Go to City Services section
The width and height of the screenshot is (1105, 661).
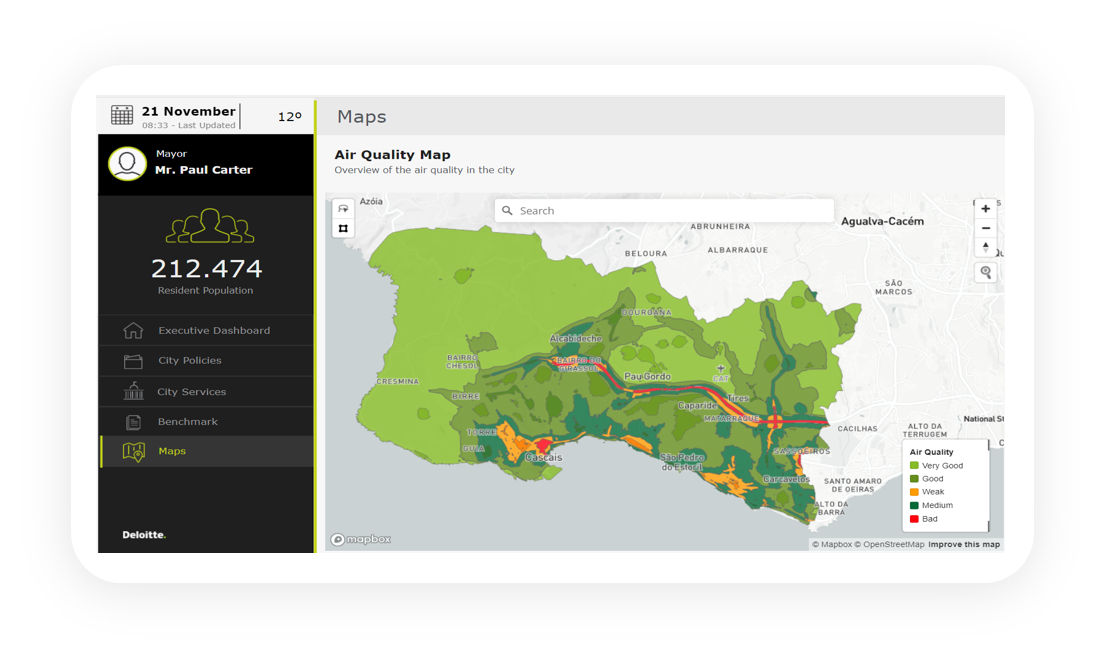191,392
